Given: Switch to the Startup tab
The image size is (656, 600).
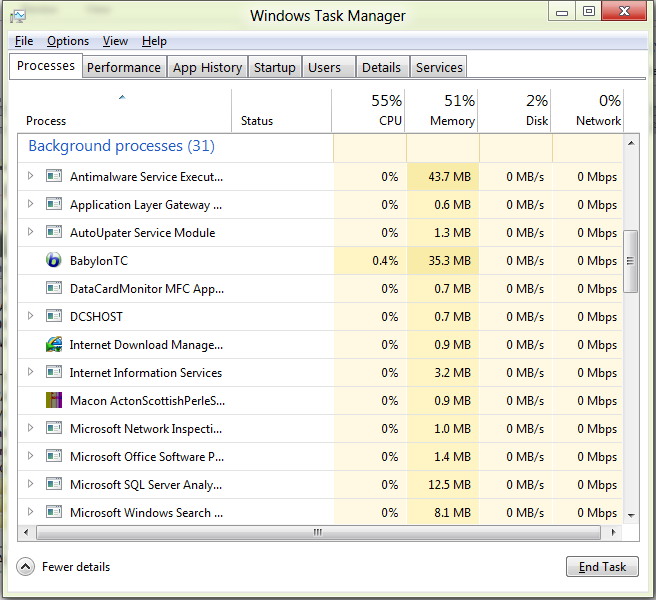Looking at the screenshot, I should (x=275, y=67).
